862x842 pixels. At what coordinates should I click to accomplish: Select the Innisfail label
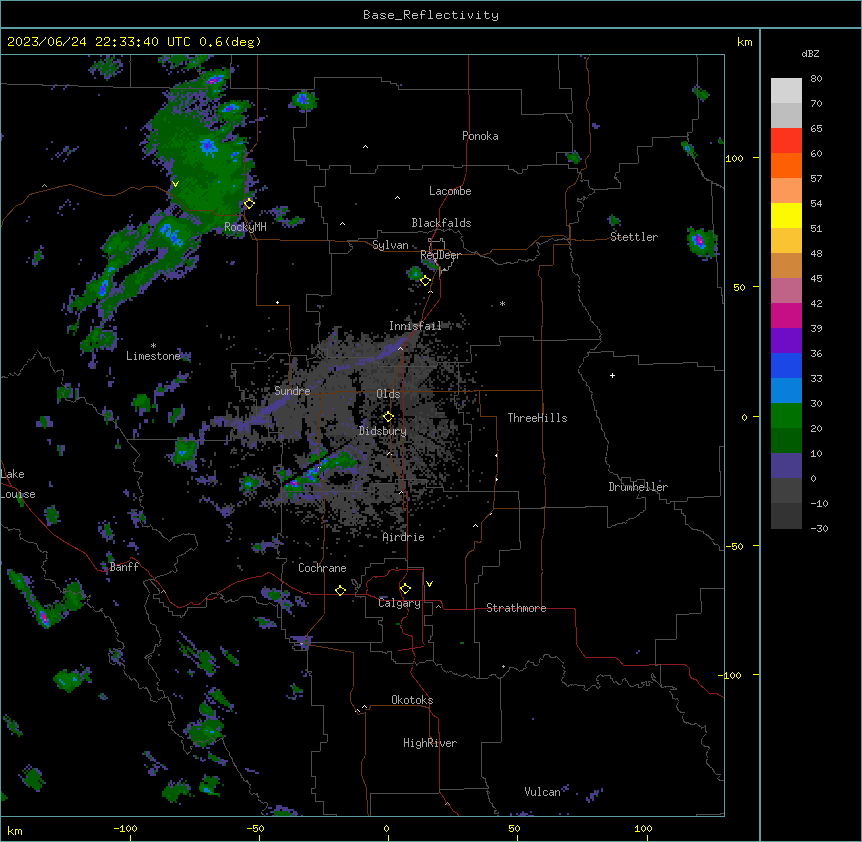point(415,326)
